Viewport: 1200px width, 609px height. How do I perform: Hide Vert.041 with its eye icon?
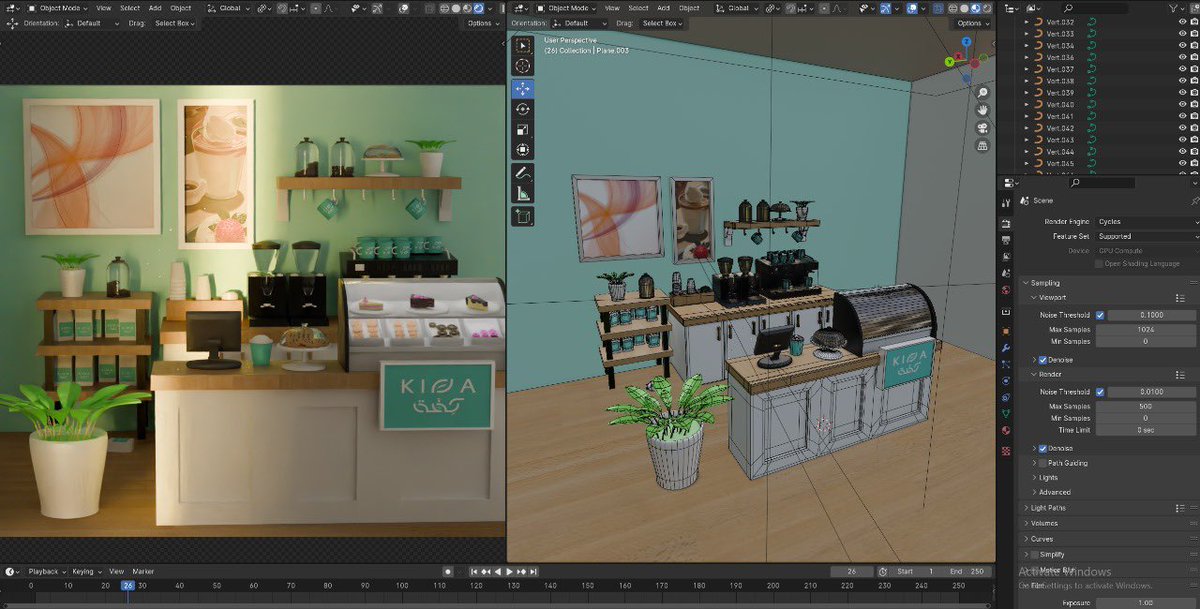click(x=1180, y=116)
